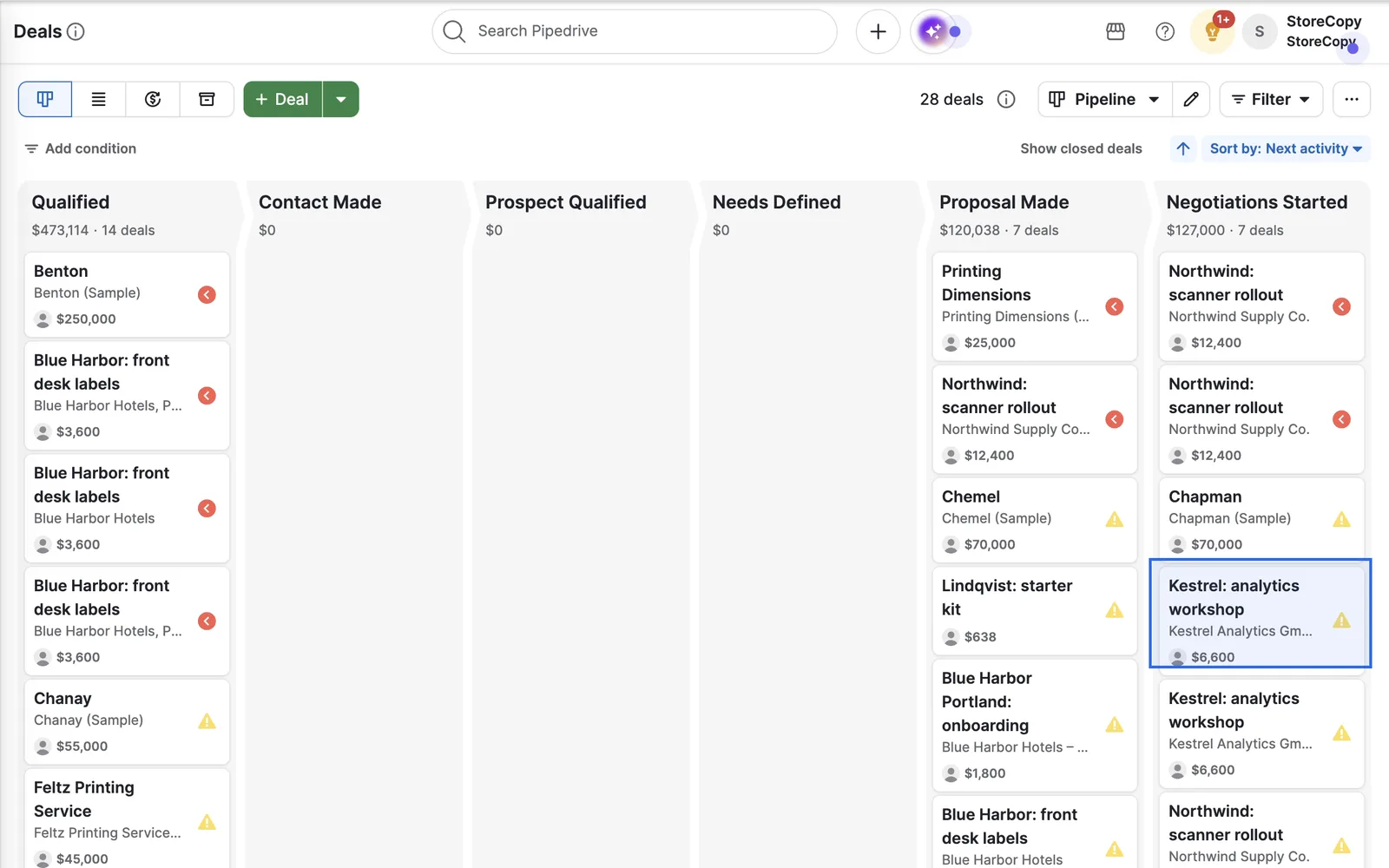Image resolution: width=1389 pixels, height=868 pixels.
Task: Open the marketplace store icon
Action: pyautogui.click(x=1116, y=31)
